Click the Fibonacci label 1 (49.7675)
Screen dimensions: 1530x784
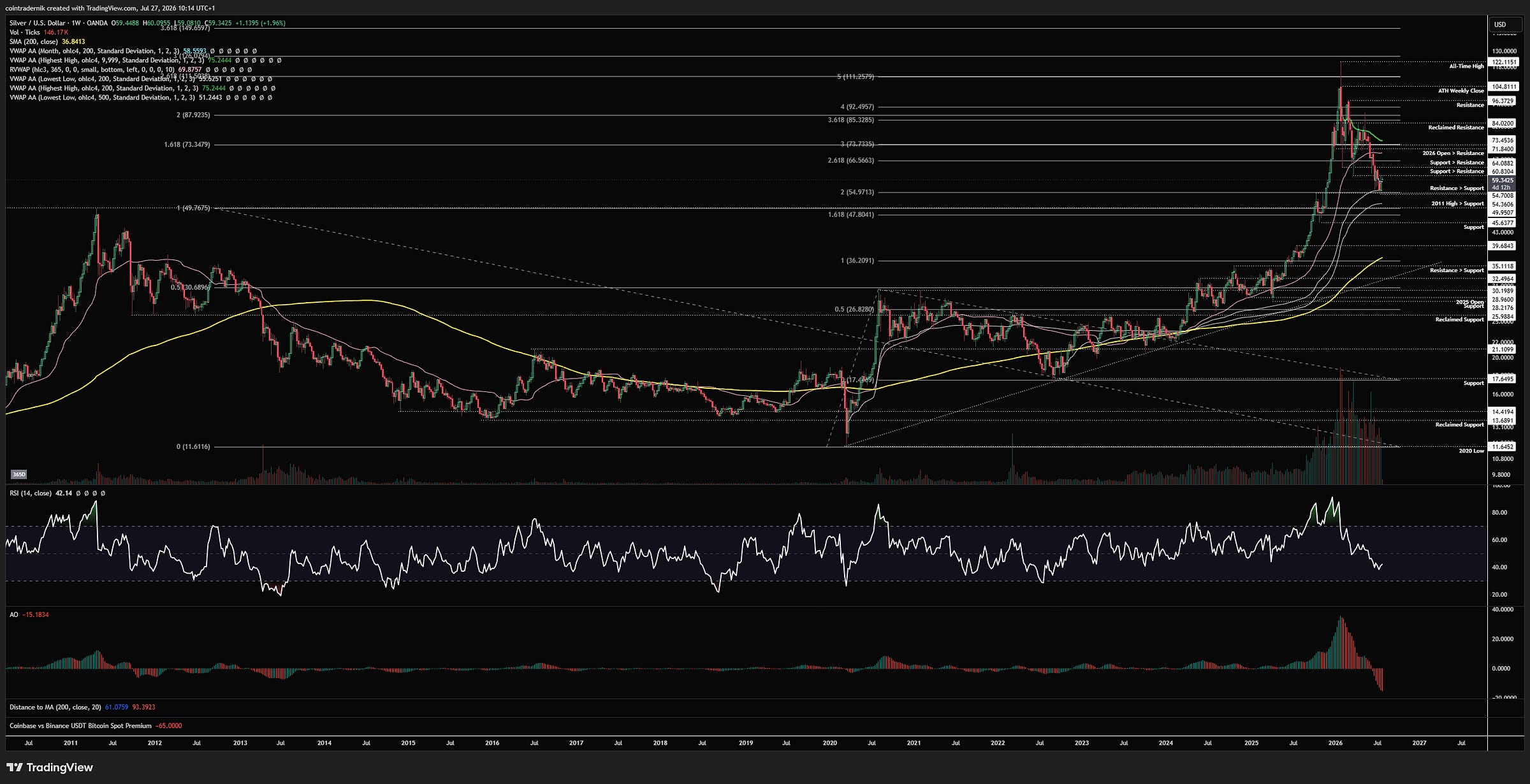pyautogui.click(x=193, y=208)
